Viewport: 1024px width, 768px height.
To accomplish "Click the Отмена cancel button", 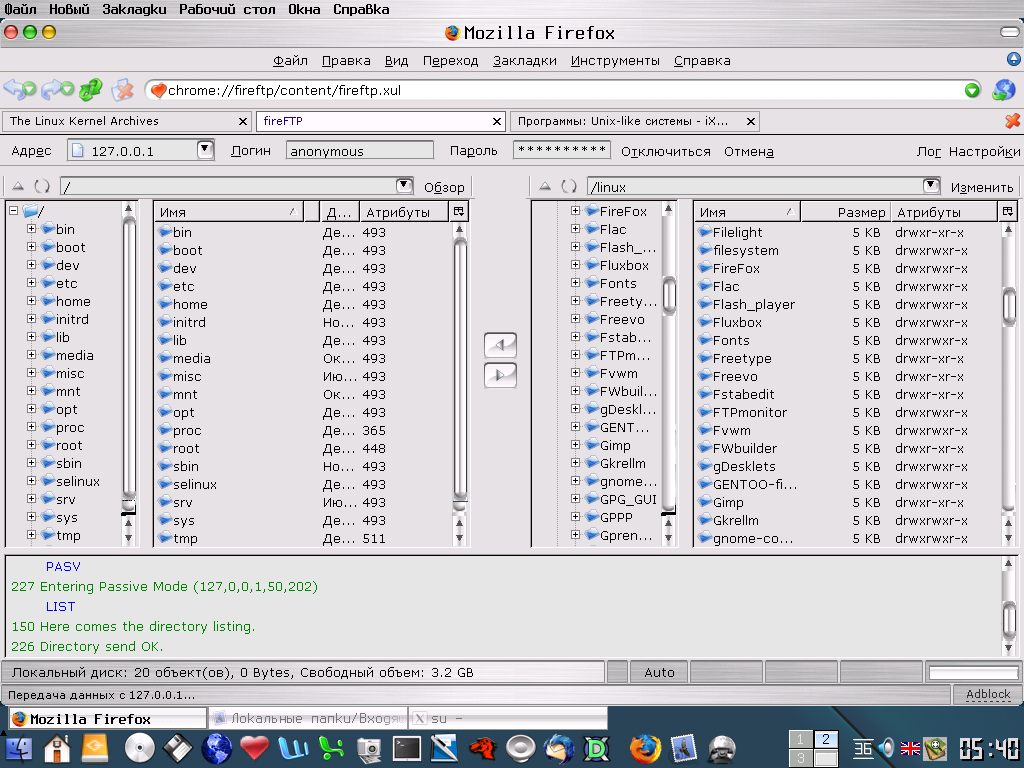I will pyautogui.click(x=748, y=152).
